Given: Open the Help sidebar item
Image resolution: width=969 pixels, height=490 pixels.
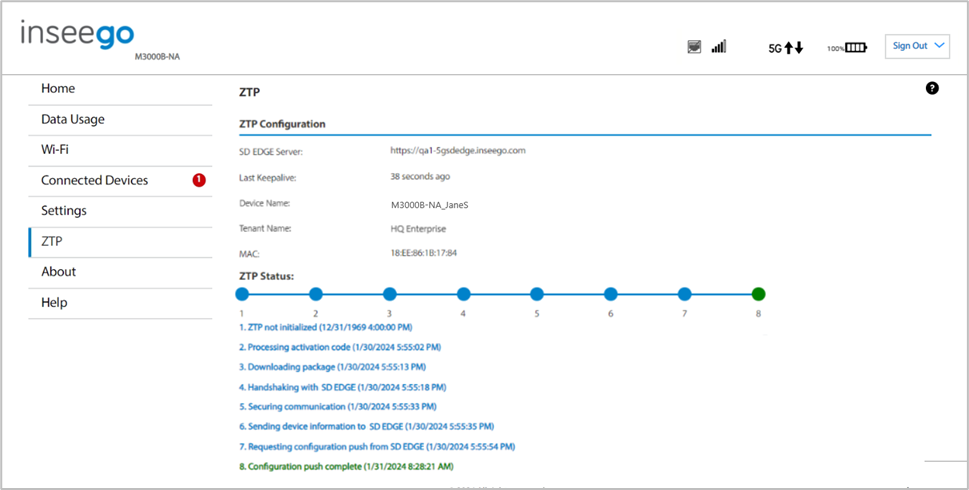Looking at the screenshot, I should [x=120, y=303].
